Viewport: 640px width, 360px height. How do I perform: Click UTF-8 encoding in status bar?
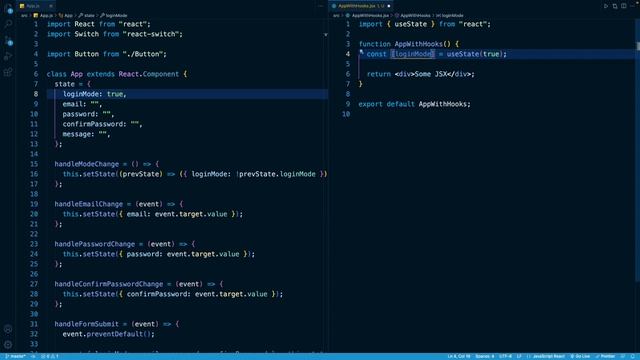pyautogui.click(x=505, y=356)
